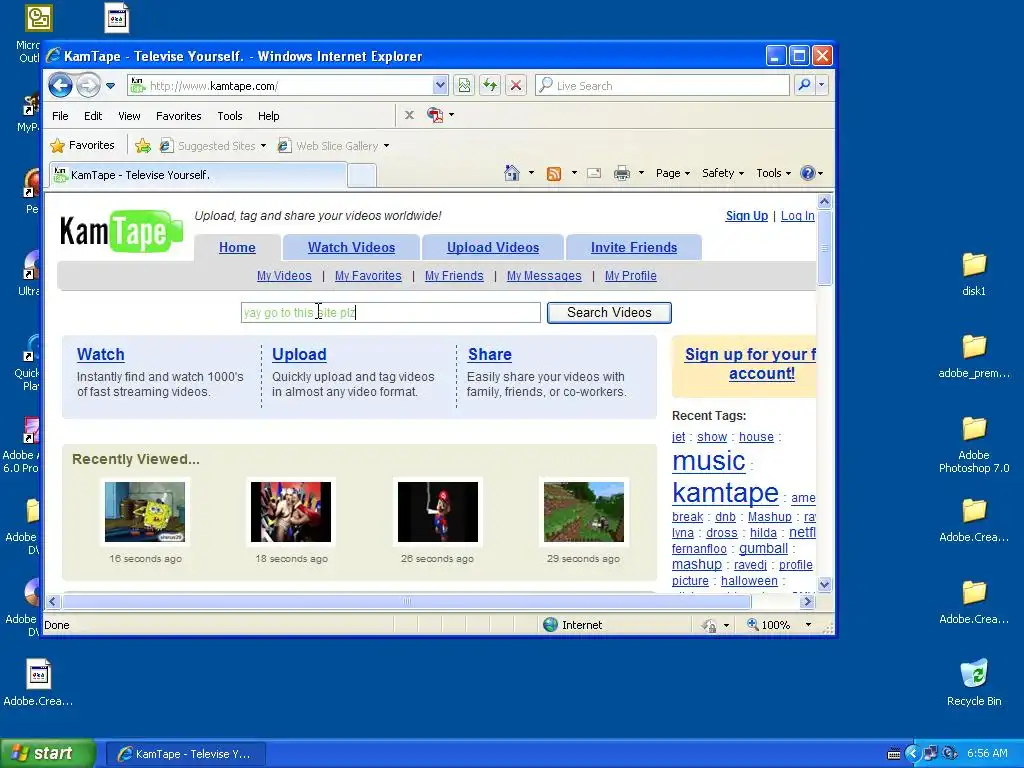Click the RSS feeds icon
Viewport: 1024px width, 768px height.
coord(554,173)
